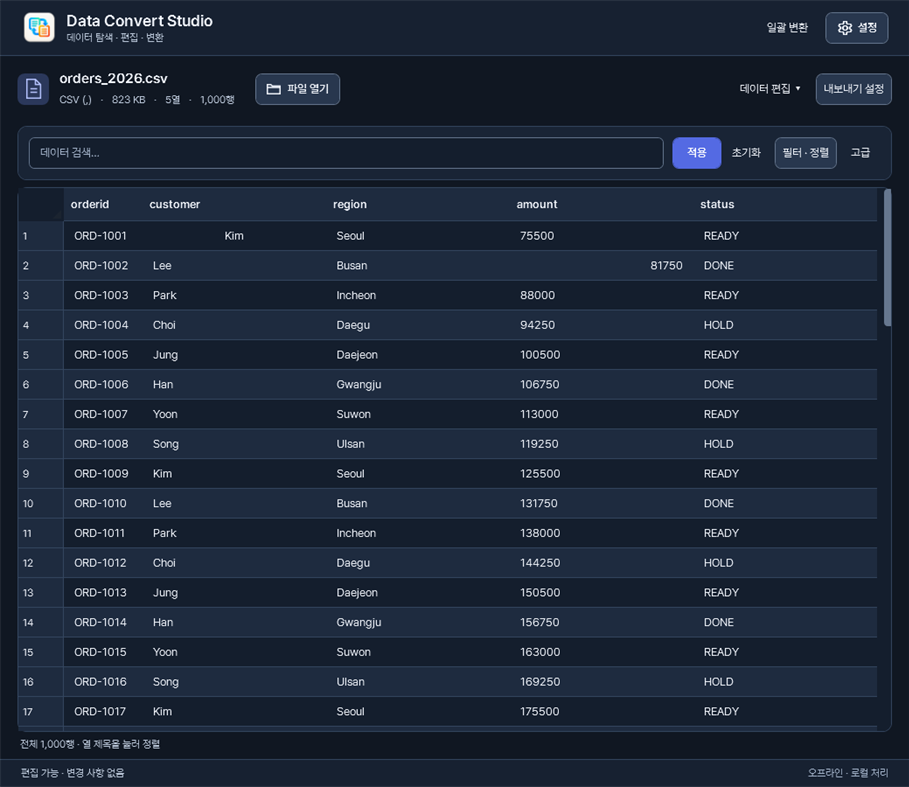Click the 오프라인 · 로컬 처리 status text
The width and height of the screenshot is (909, 787).
pyautogui.click(x=848, y=773)
